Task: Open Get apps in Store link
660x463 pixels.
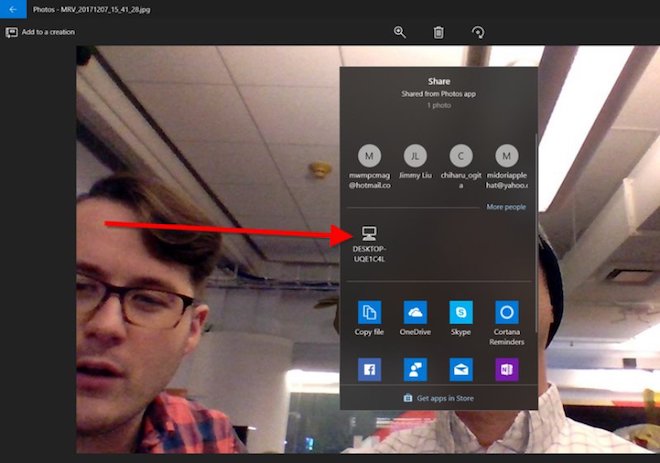Action: pos(438,398)
